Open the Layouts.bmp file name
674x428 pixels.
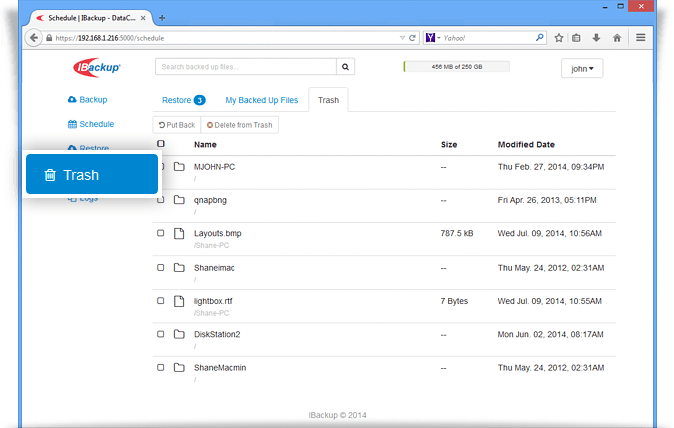[218, 233]
